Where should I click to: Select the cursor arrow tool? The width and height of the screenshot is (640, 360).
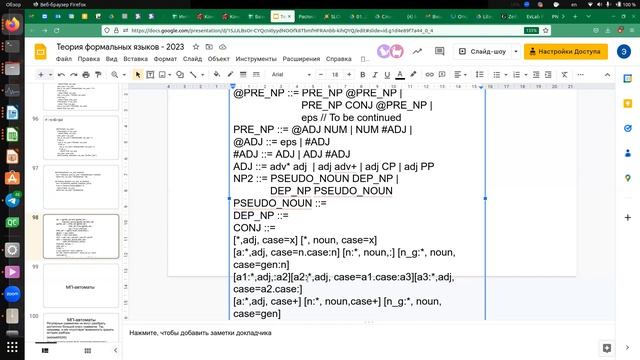point(138,75)
